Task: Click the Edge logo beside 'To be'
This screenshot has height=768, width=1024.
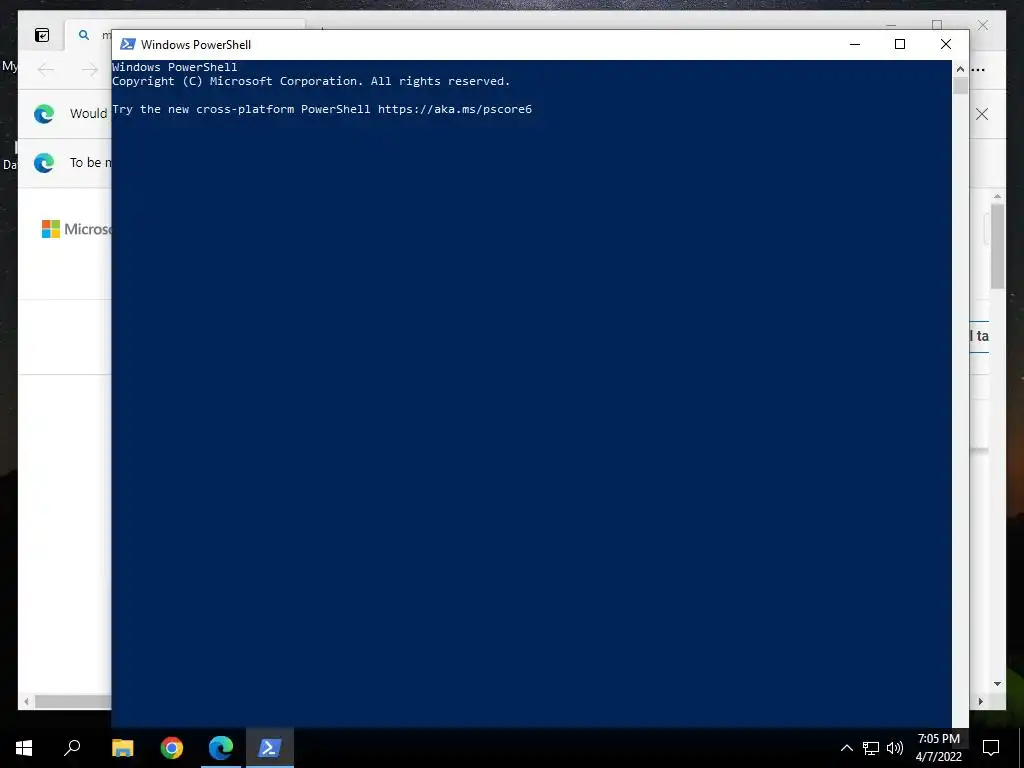Action: [44, 163]
